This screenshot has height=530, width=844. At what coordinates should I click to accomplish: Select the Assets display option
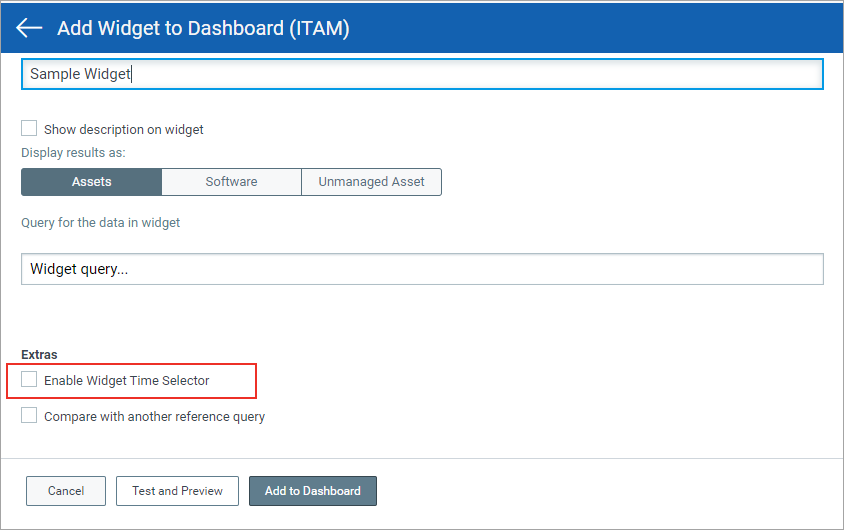pyautogui.click(x=91, y=182)
